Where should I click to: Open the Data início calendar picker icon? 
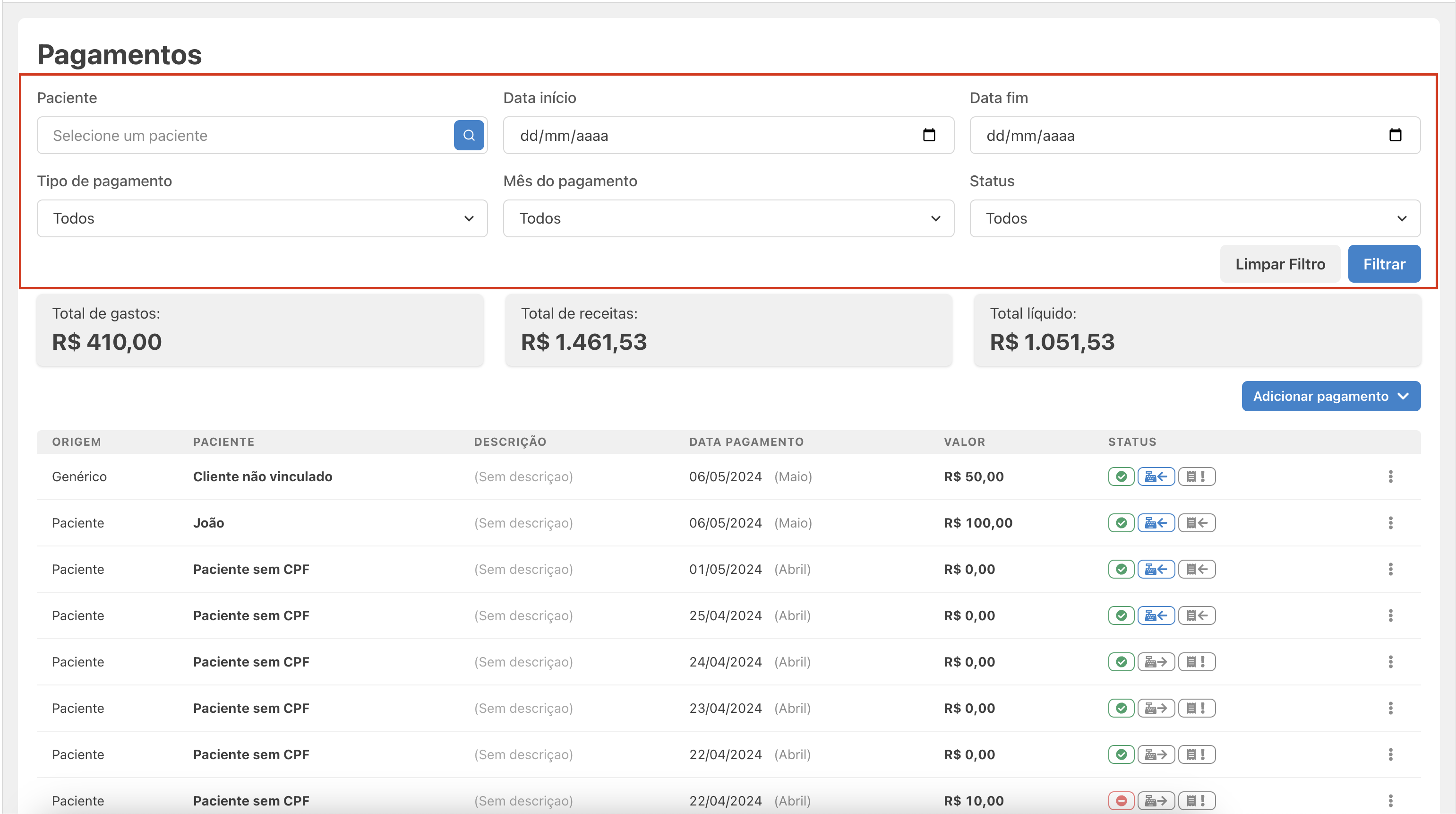point(929,135)
